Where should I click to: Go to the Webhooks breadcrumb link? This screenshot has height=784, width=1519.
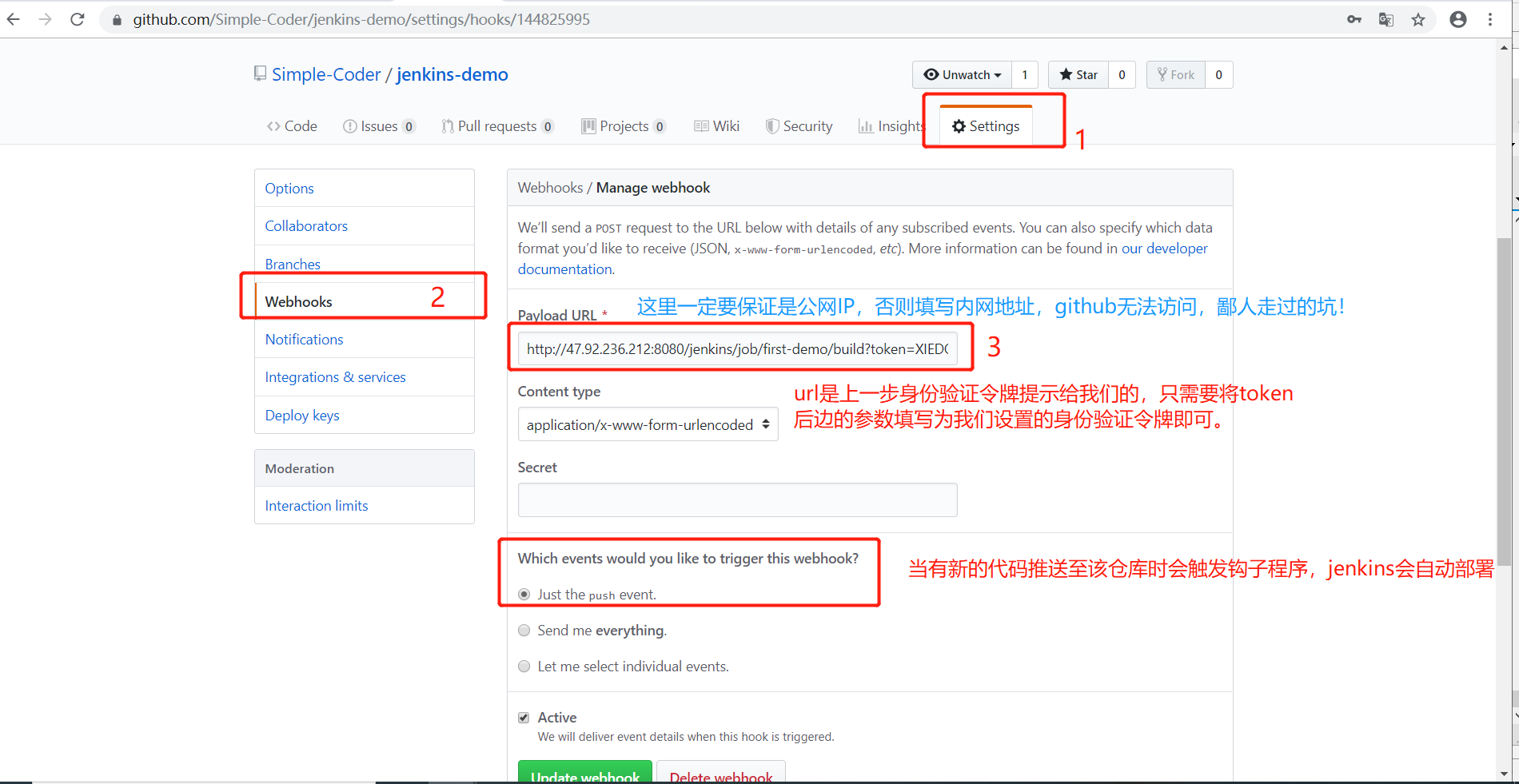[x=550, y=188]
